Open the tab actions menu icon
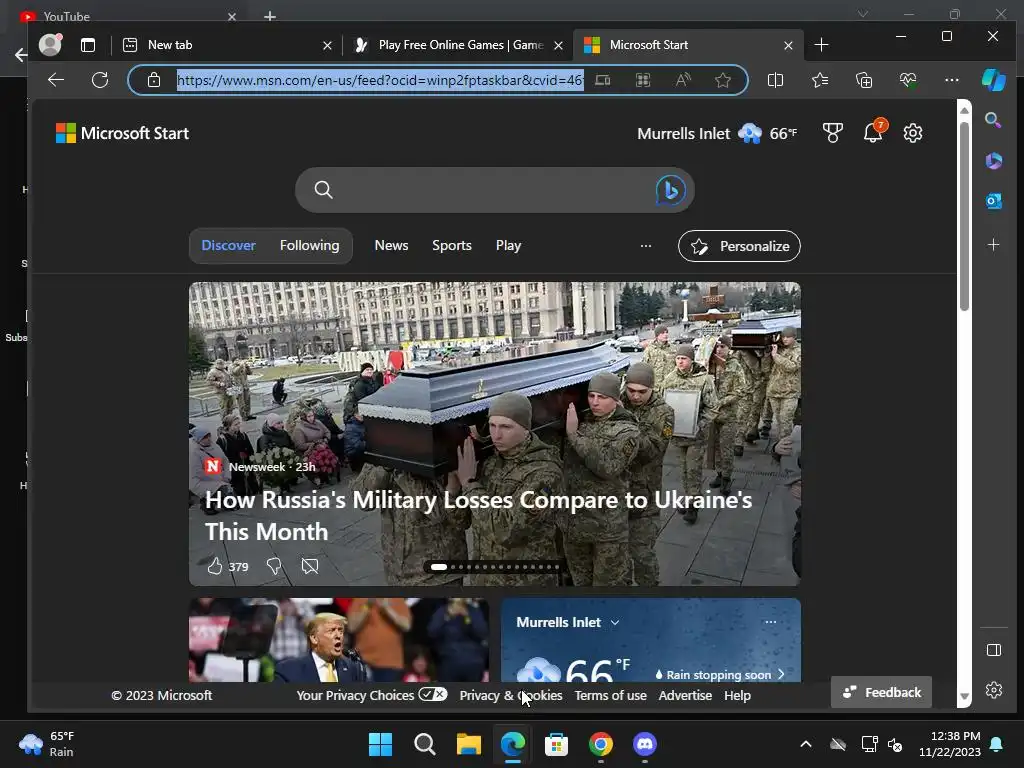This screenshot has width=1024, height=768. pyautogui.click(x=88, y=44)
